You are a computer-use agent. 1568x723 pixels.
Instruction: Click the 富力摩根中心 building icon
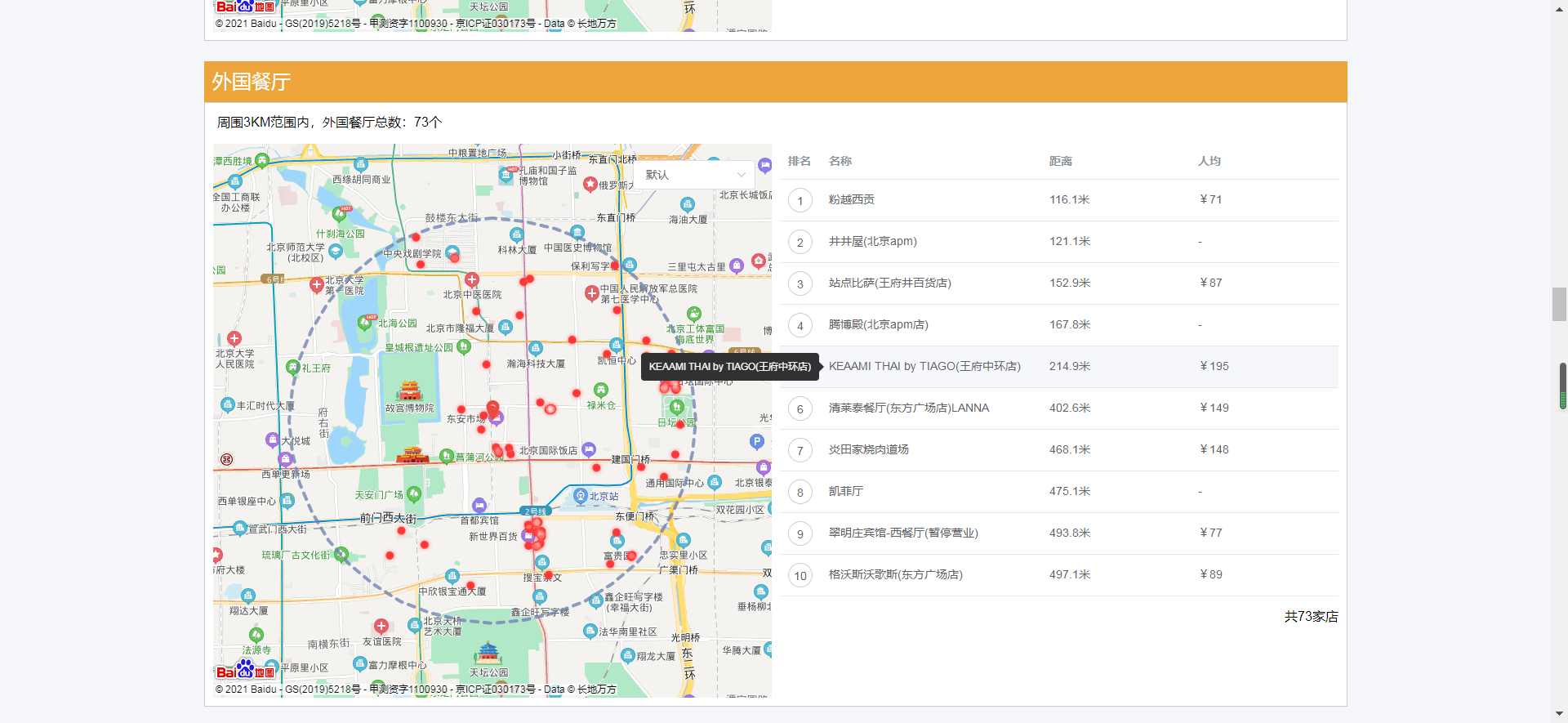(360, 663)
